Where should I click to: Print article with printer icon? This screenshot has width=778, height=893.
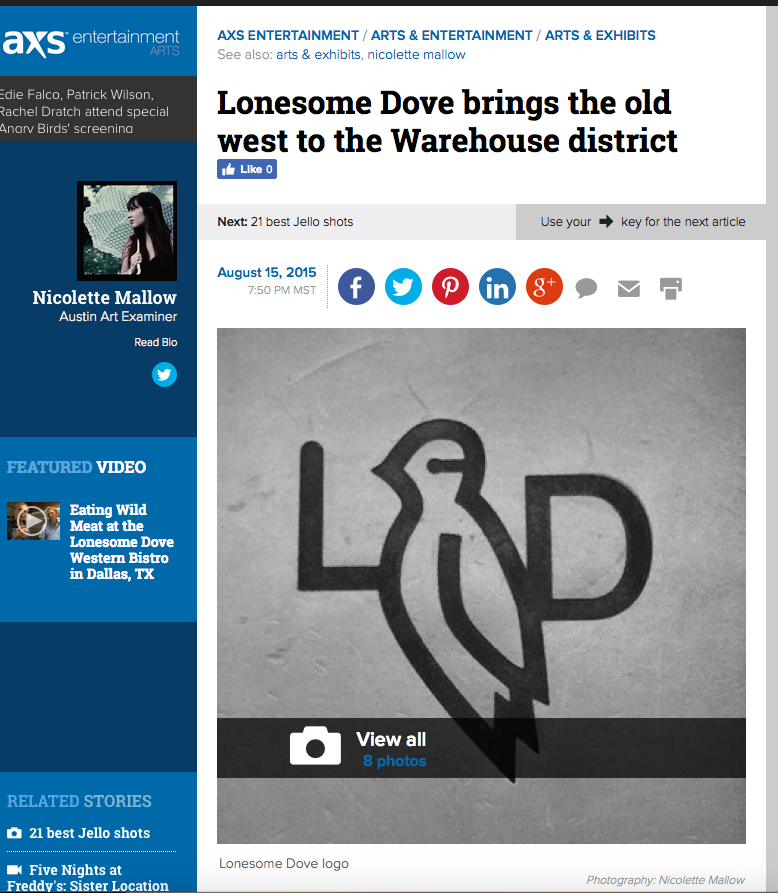click(x=671, y=289)
